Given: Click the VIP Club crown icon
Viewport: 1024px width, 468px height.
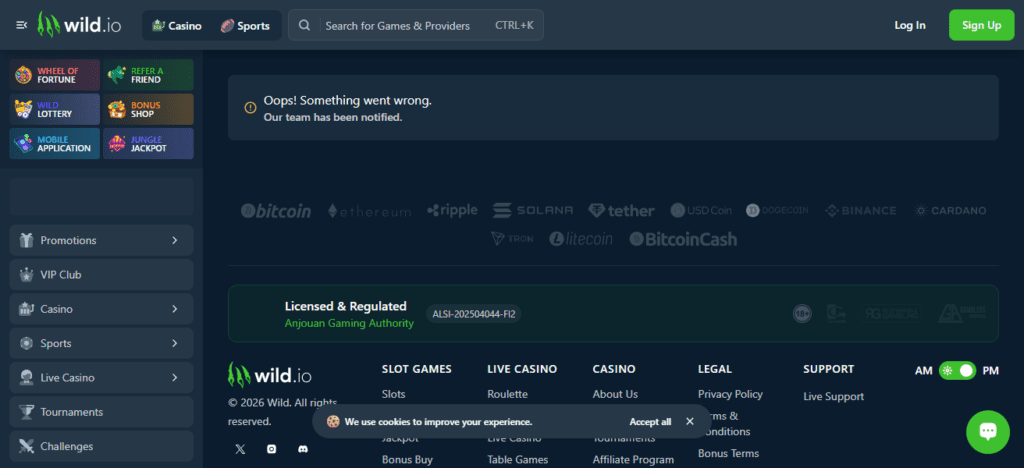Looking at the screenshot, I should click(x=27, y=275).
